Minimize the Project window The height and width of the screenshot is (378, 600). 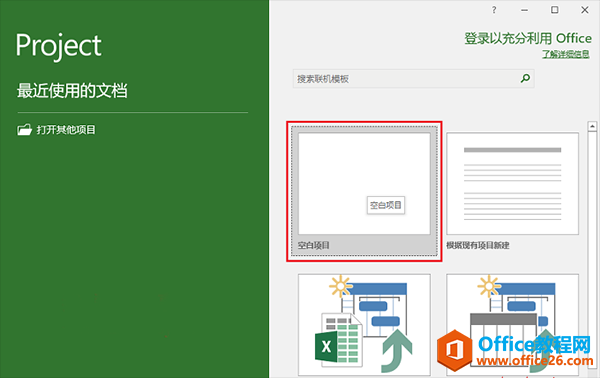[x=525, y=10]
